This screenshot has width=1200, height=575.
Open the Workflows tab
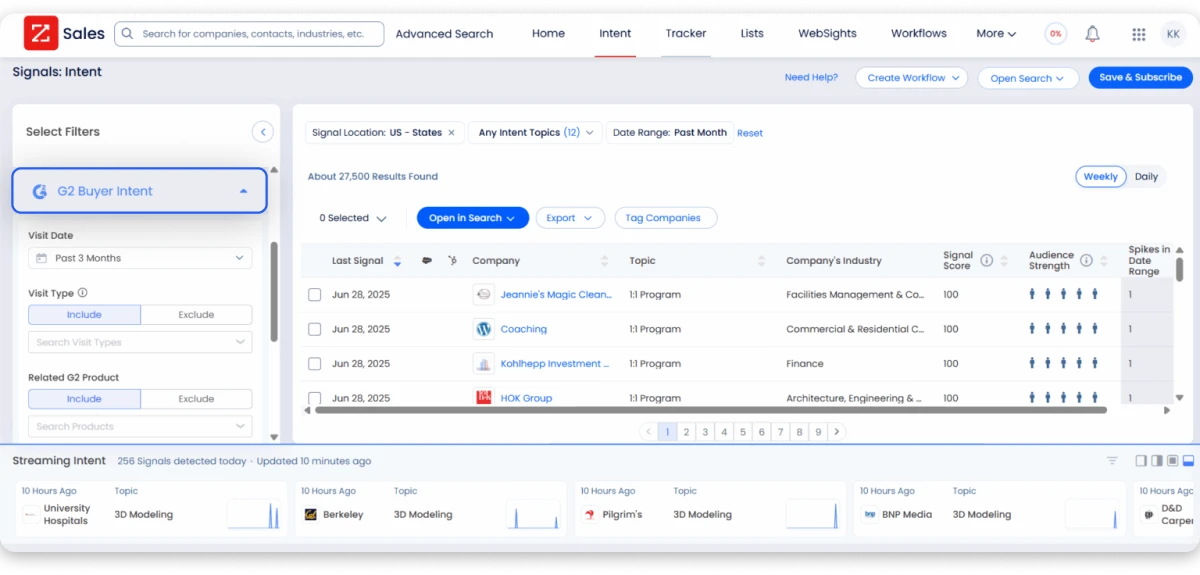(x=919, y=34)
